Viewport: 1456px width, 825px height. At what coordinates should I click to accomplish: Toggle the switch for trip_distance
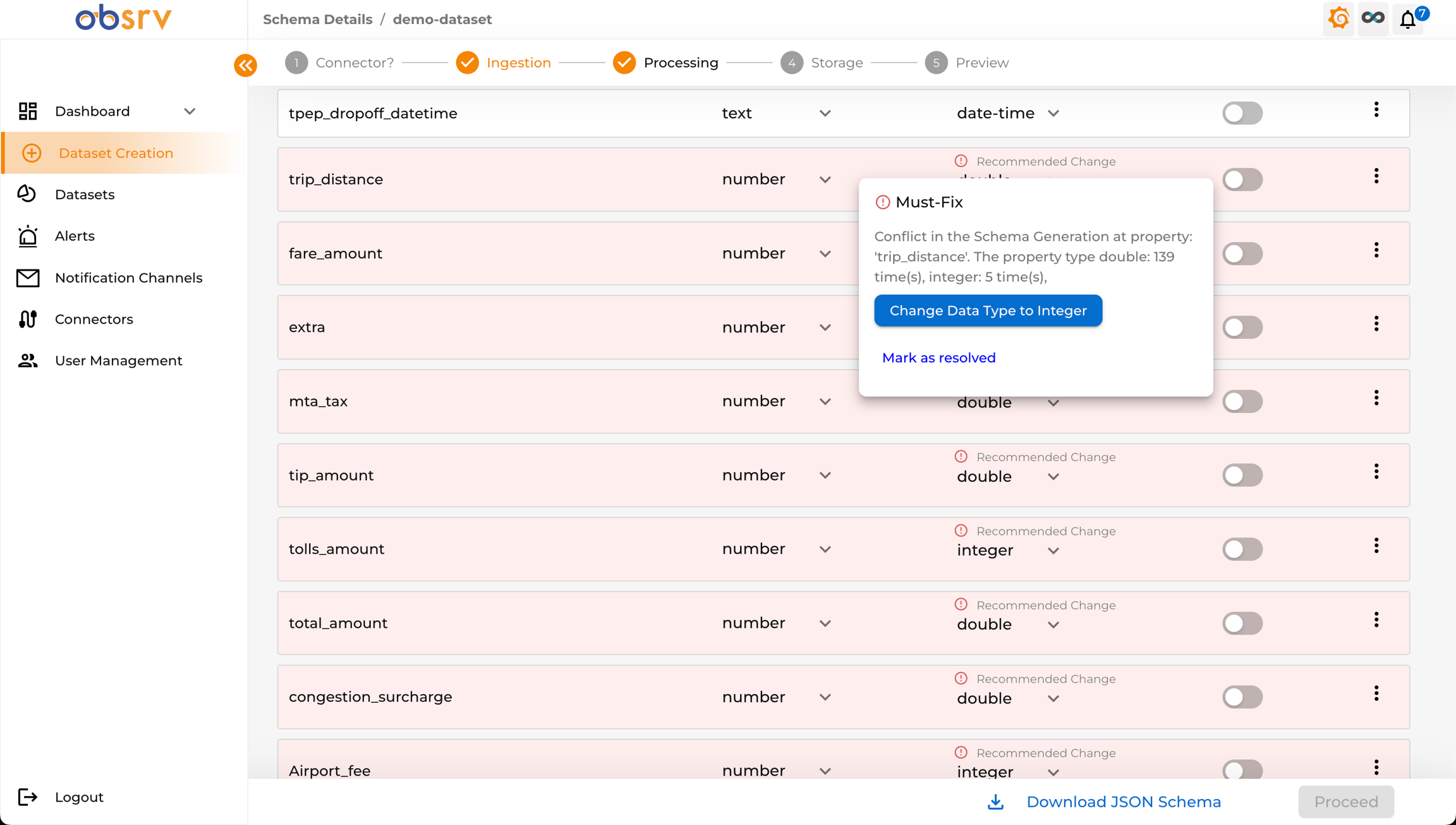1242,180
